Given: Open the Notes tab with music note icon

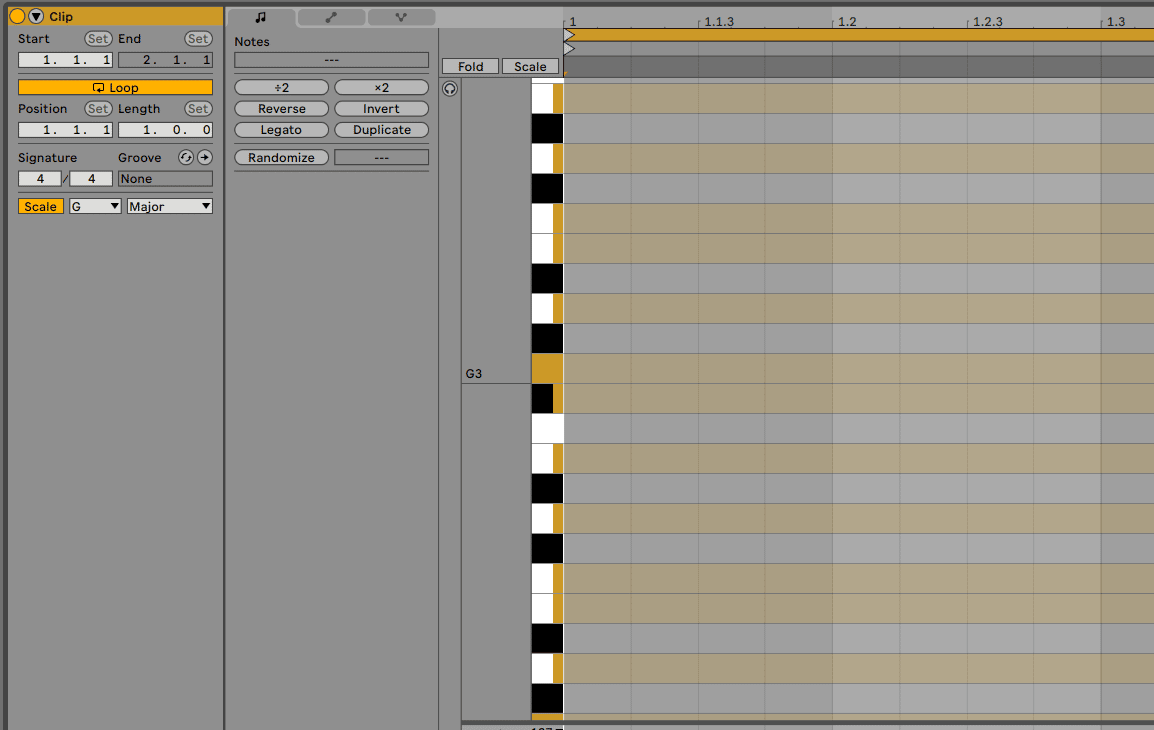Looking at the screenshot, I should click(x=261, y=17).
